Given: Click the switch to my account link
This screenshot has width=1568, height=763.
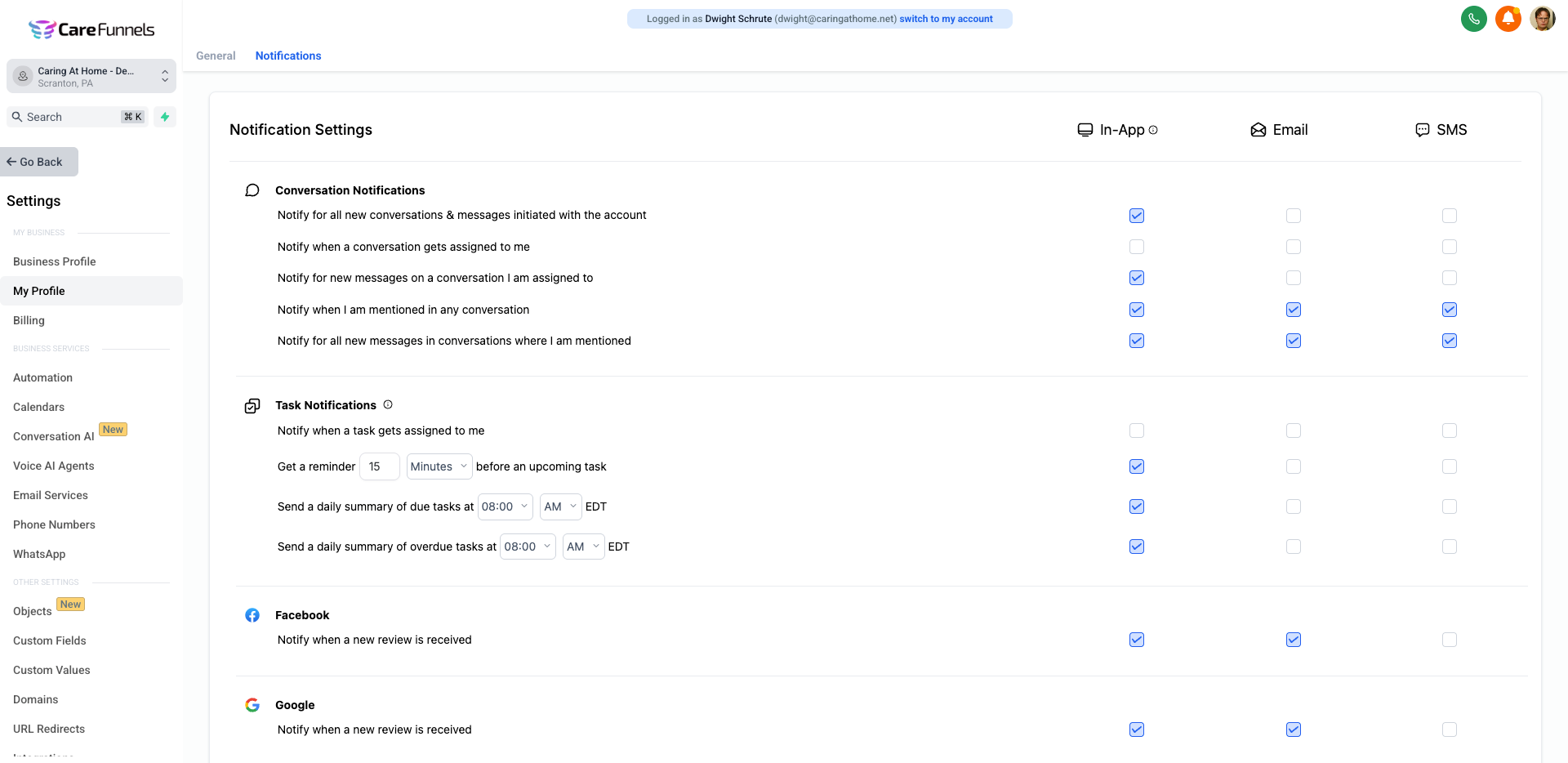Looking at the screenshot, I should click(946, 19).
